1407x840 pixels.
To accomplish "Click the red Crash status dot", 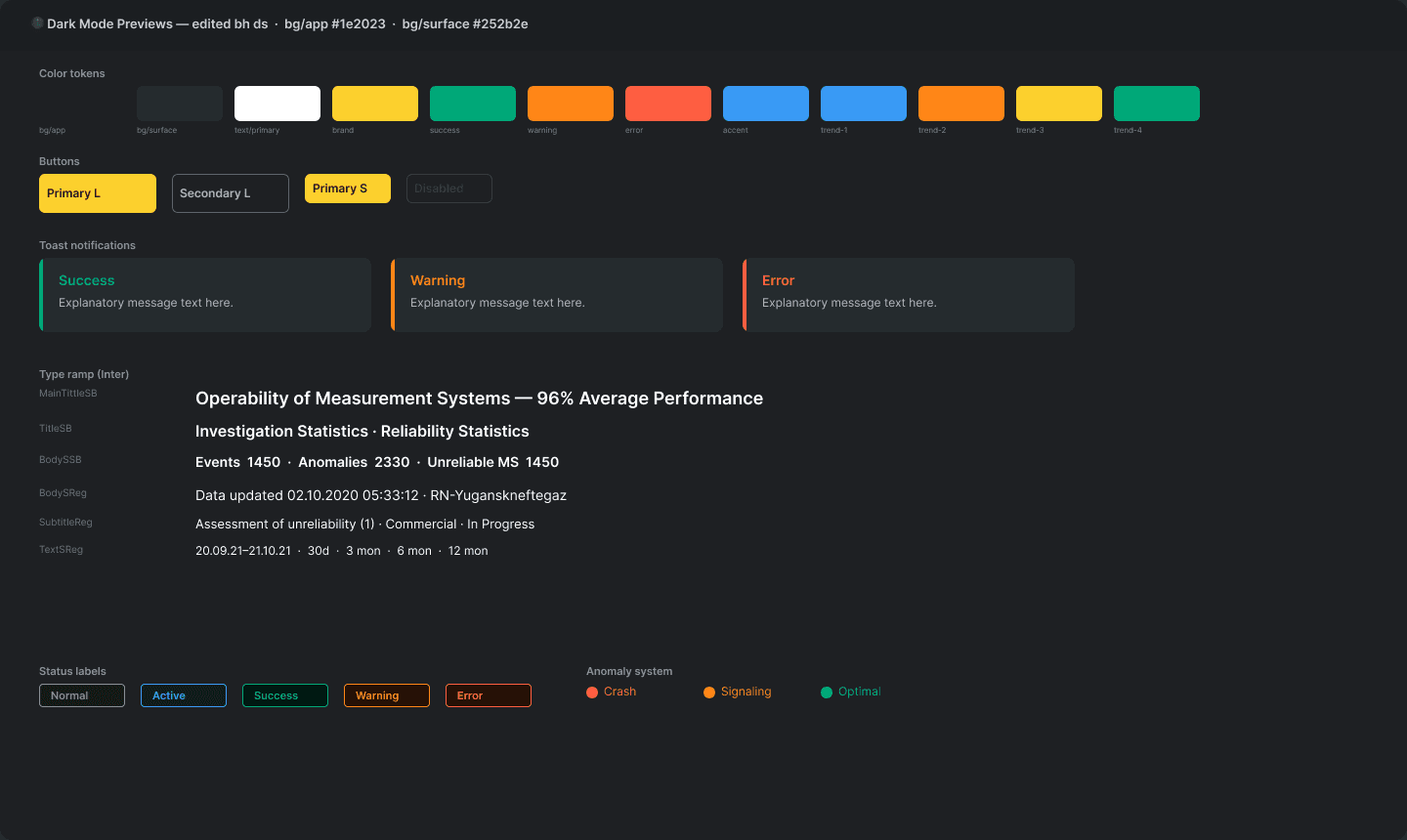I will coord(592,693).
